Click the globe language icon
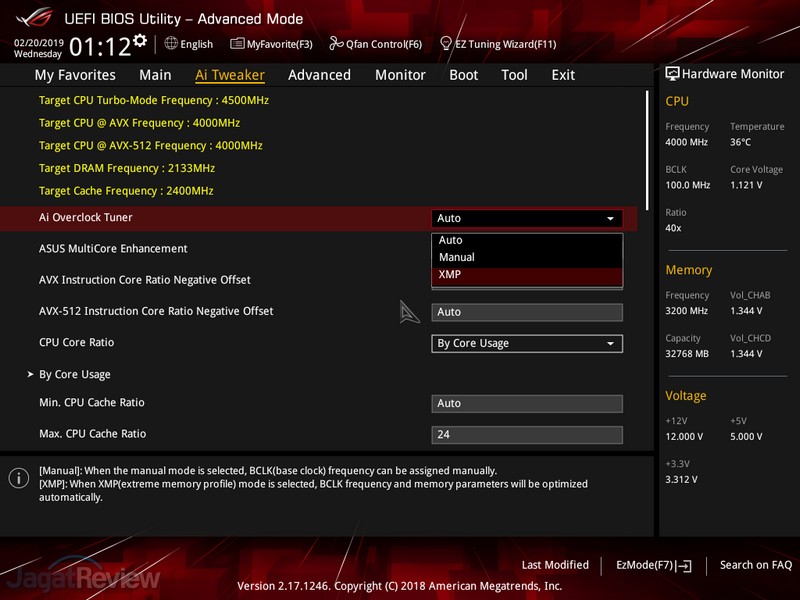Screen dimensions: 800x600 point(171,44)
